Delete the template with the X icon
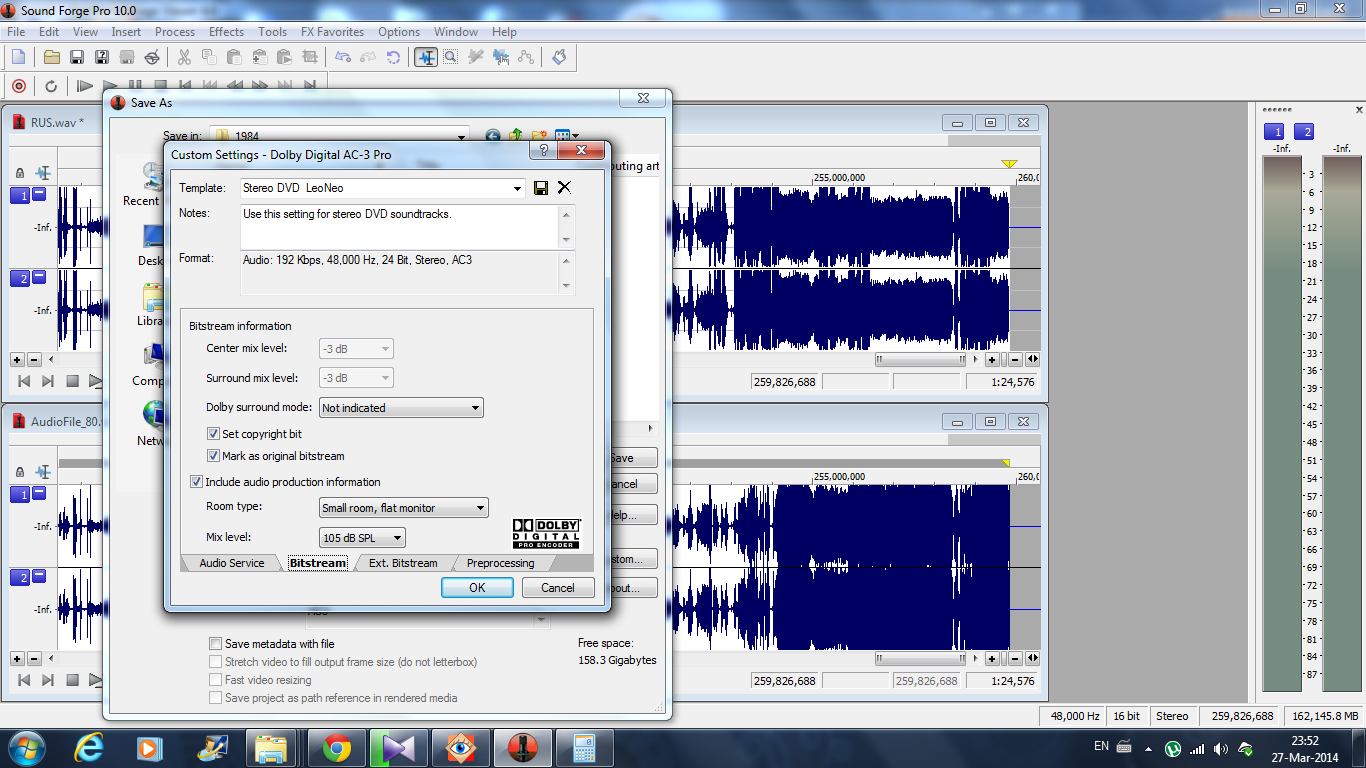This screenshot has width=1366, height=768. click(564, 188)
